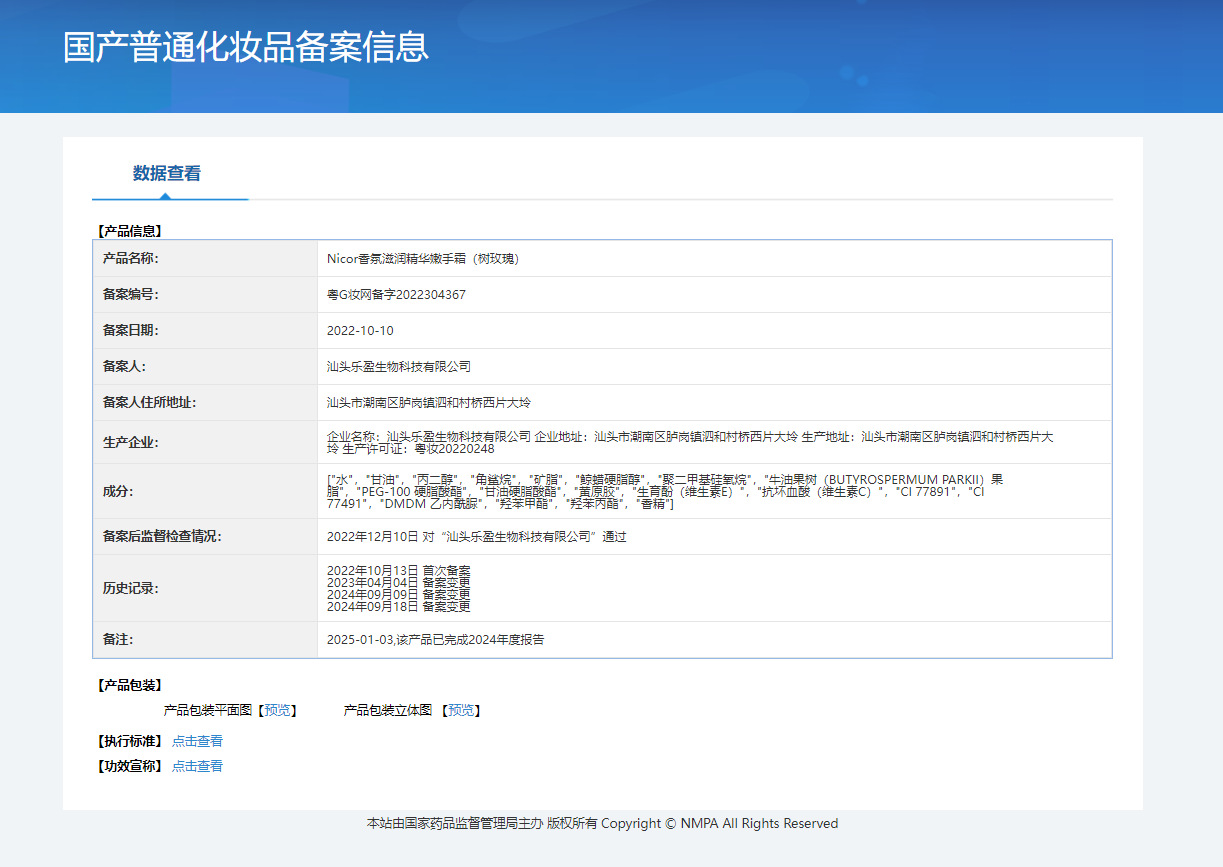
Task: Open the 数据查看 tab
Action: coord(167,173)
